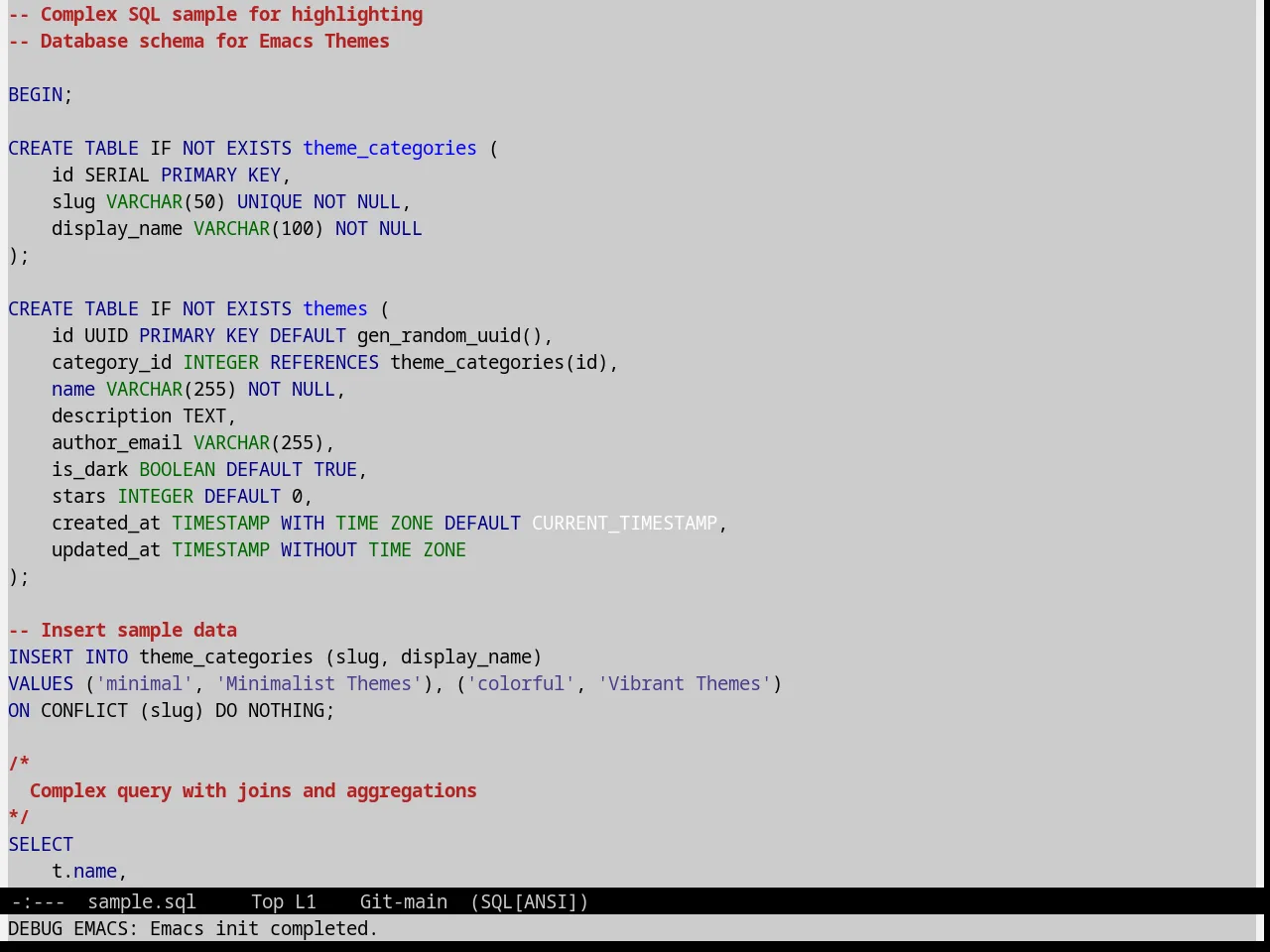This screenshot has height=952, width=1270.
Task: Click the "stars" column name
Action: (79, 497)
